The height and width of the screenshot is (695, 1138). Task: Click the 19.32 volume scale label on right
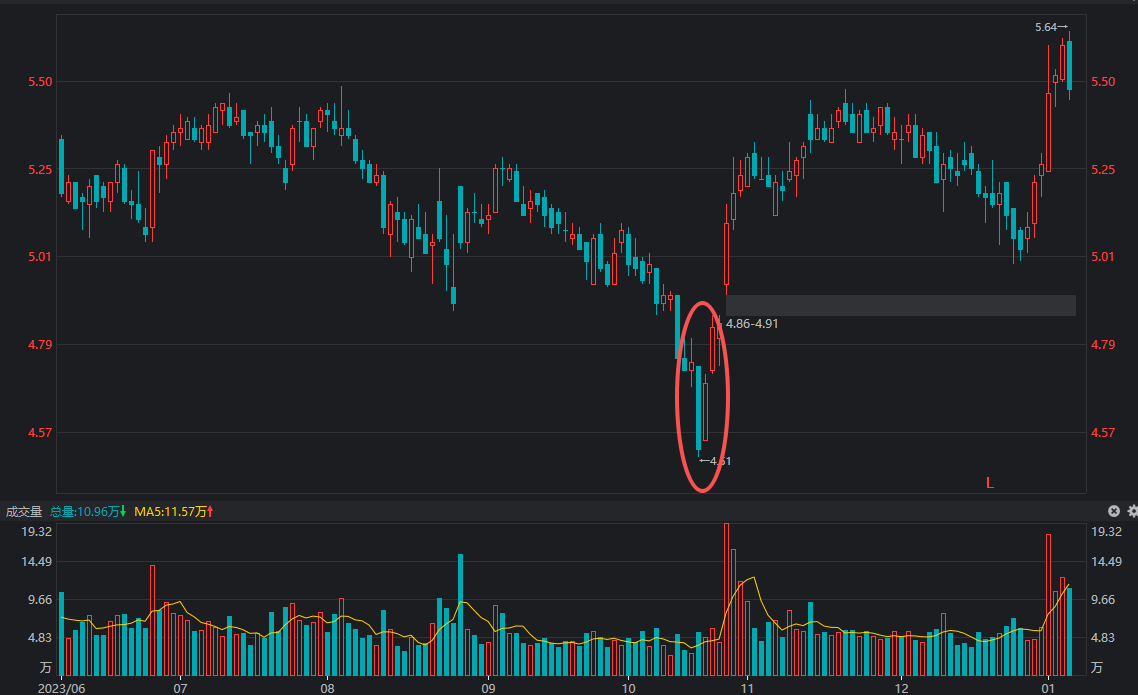click(1105, 532)
